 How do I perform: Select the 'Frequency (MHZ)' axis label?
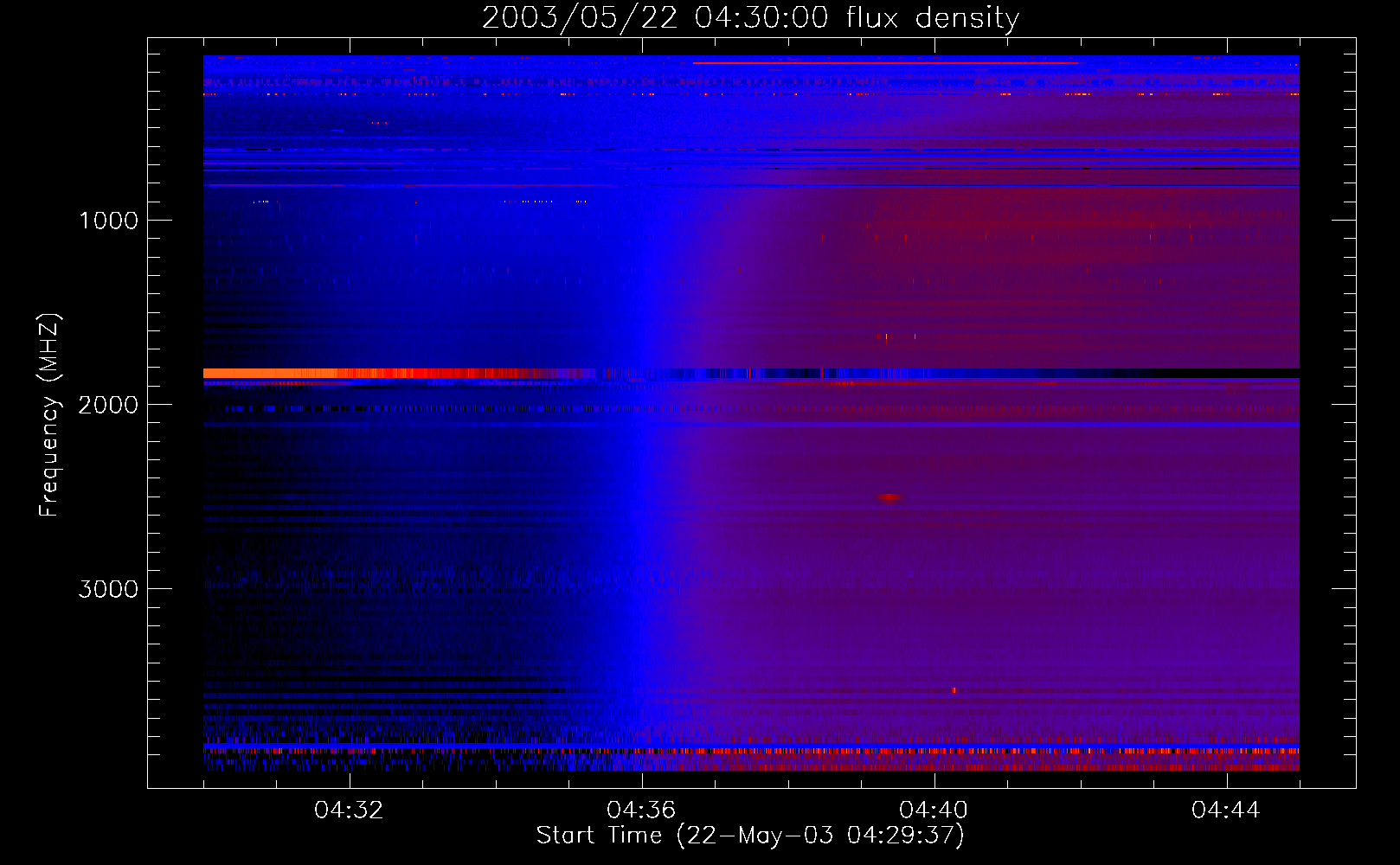click(49, 415)
